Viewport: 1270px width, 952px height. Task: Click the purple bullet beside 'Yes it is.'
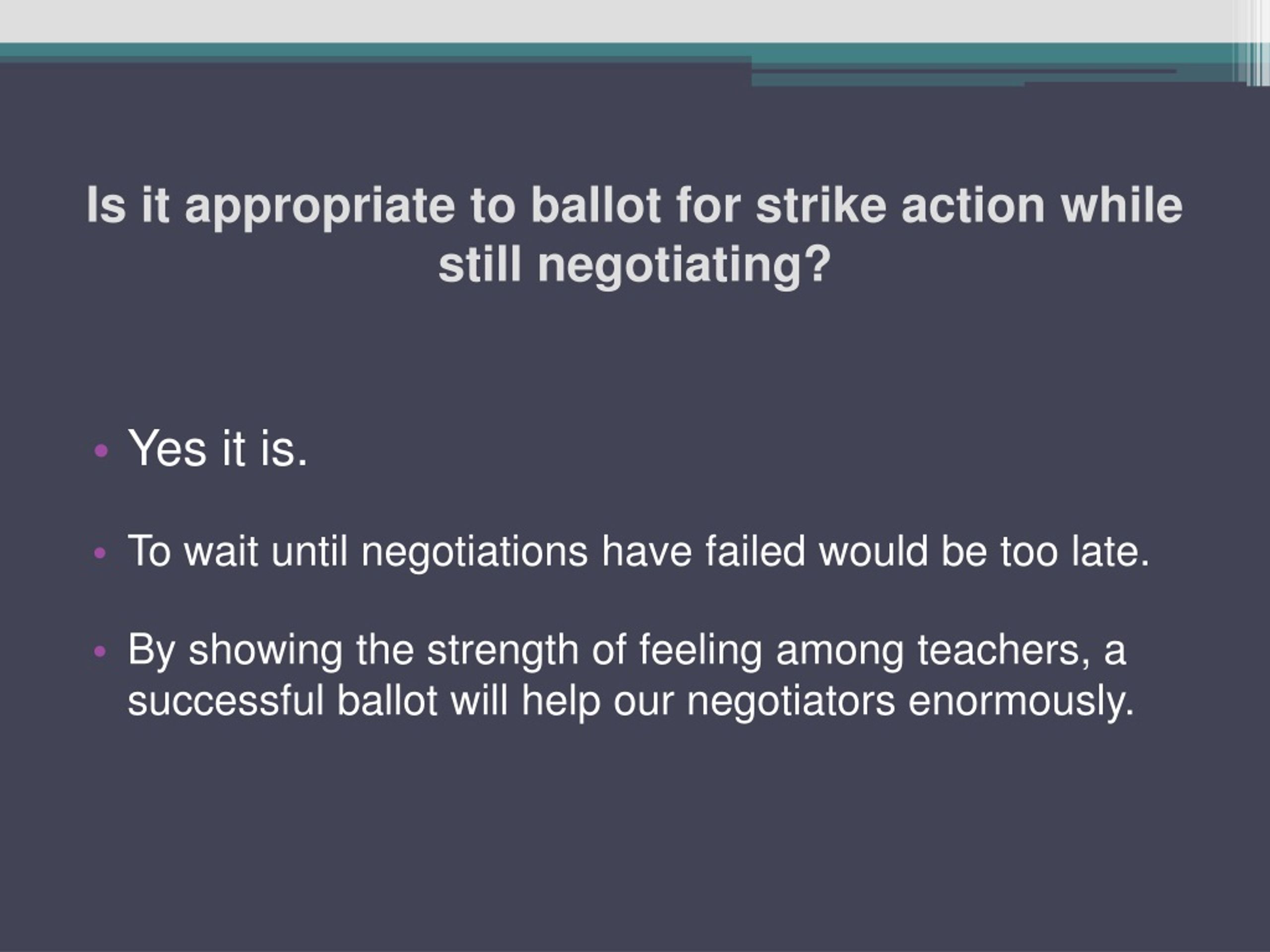[101, 450]
